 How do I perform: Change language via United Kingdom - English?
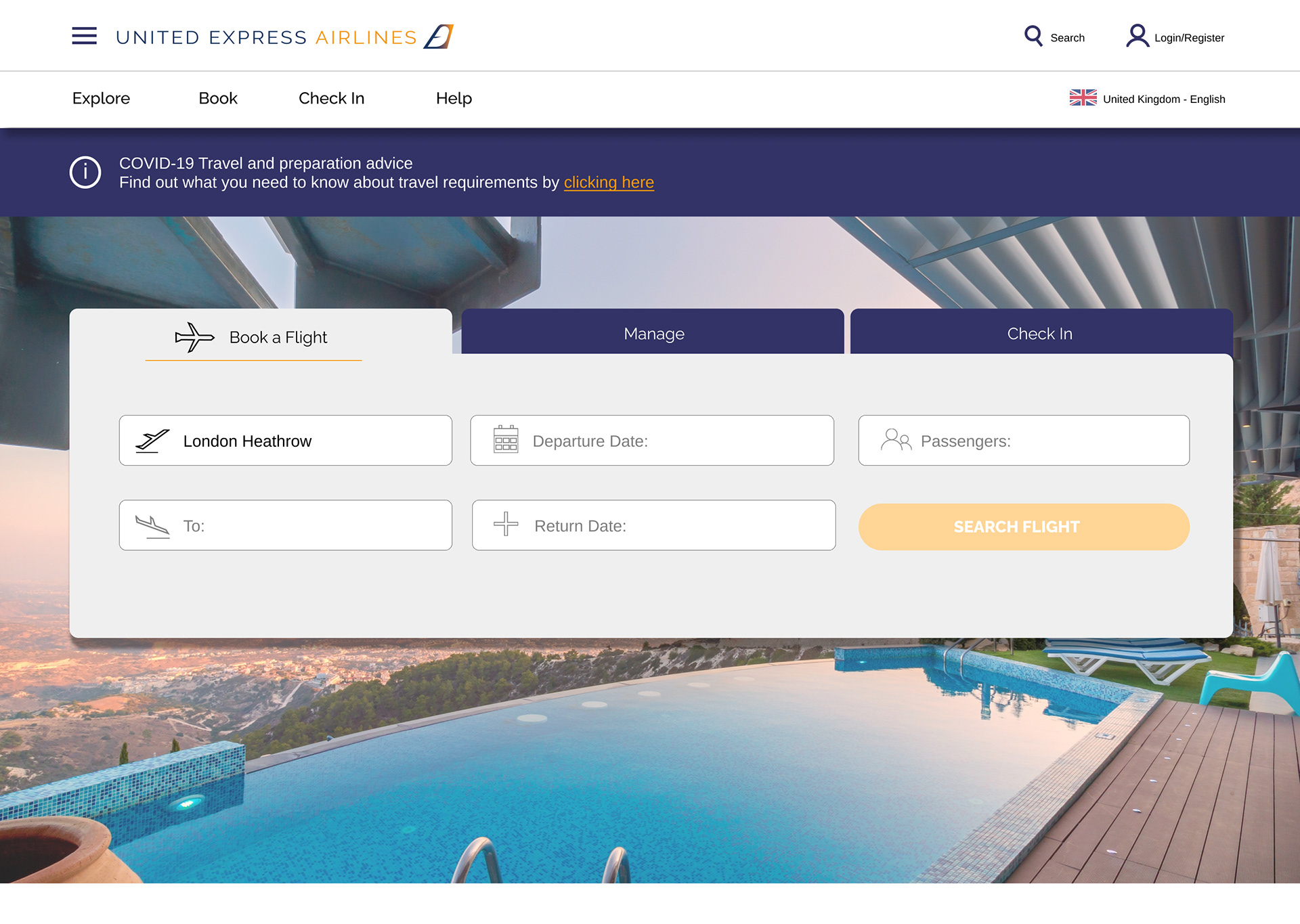click(x=1164, y=99)
